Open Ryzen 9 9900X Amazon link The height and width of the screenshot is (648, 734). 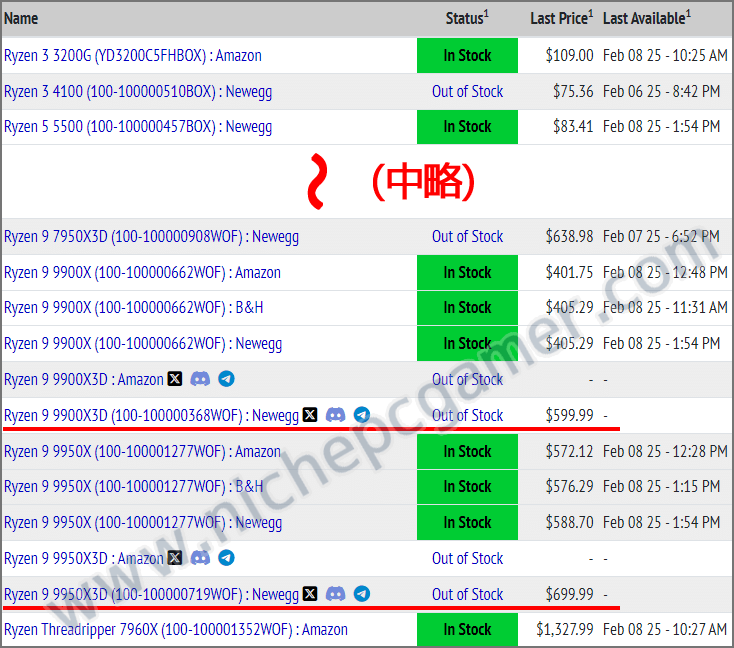pyautogui.click(x=142, y=272)
